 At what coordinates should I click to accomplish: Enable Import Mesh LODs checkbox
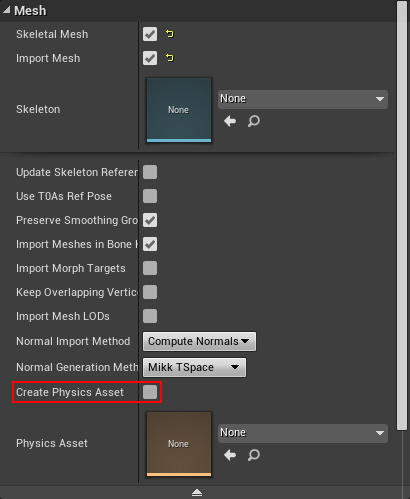[x=150, y=316]
